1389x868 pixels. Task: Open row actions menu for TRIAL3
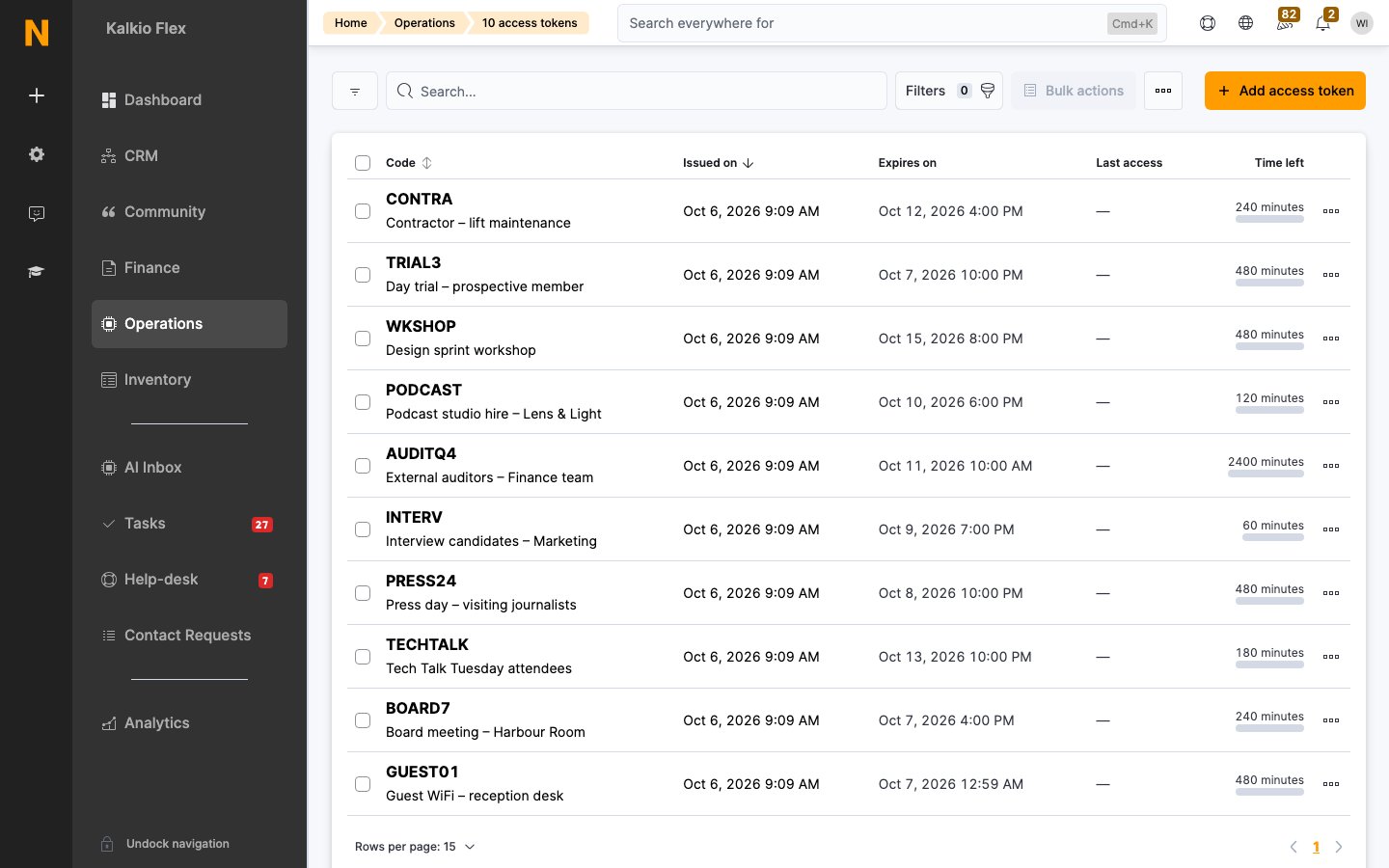(1331, 275)
